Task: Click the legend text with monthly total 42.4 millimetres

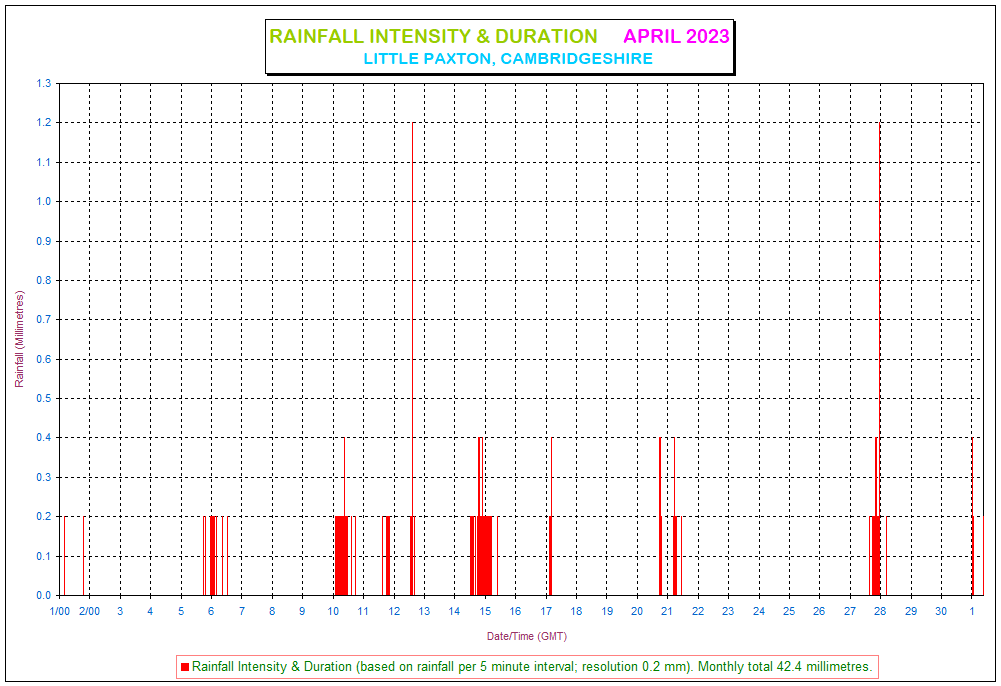Action: click(532, 667)
